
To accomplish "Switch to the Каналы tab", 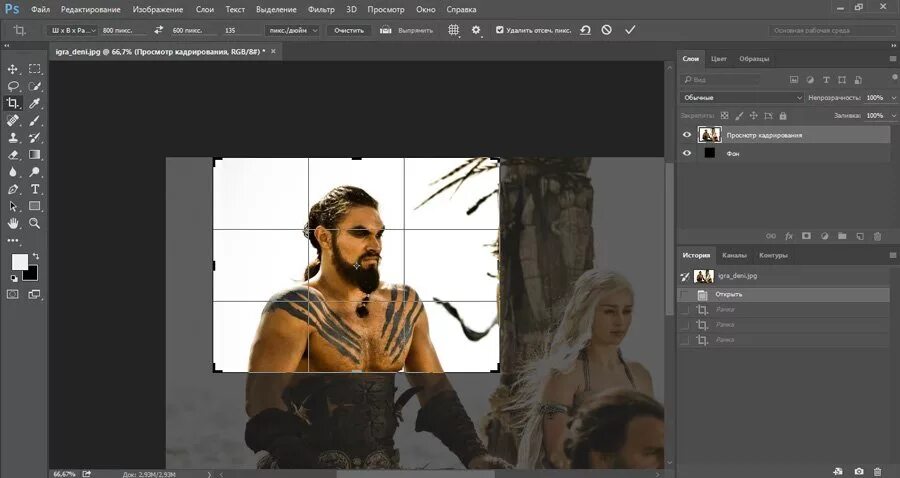I will pyautogui.click(x=734, y=255).
